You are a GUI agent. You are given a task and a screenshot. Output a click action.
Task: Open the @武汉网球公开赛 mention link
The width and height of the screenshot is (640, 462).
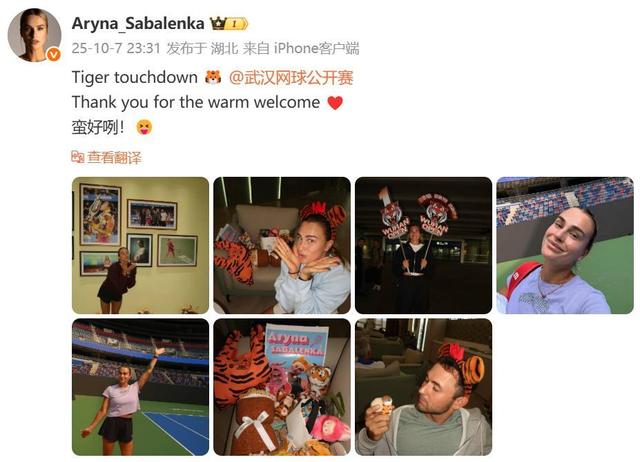[x=291, y=78]
